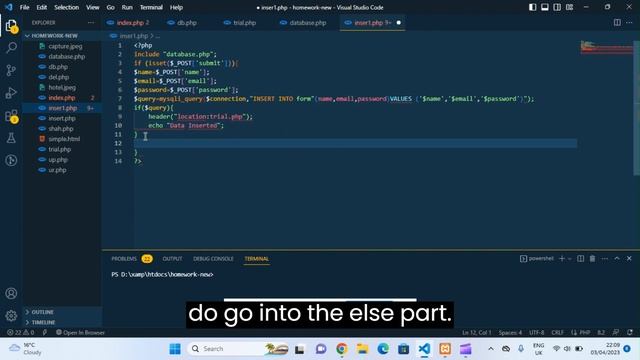Viewport: 640px width, 360px height.
Task: Open the Manage gear icon
Action: [x=11, y=316]
